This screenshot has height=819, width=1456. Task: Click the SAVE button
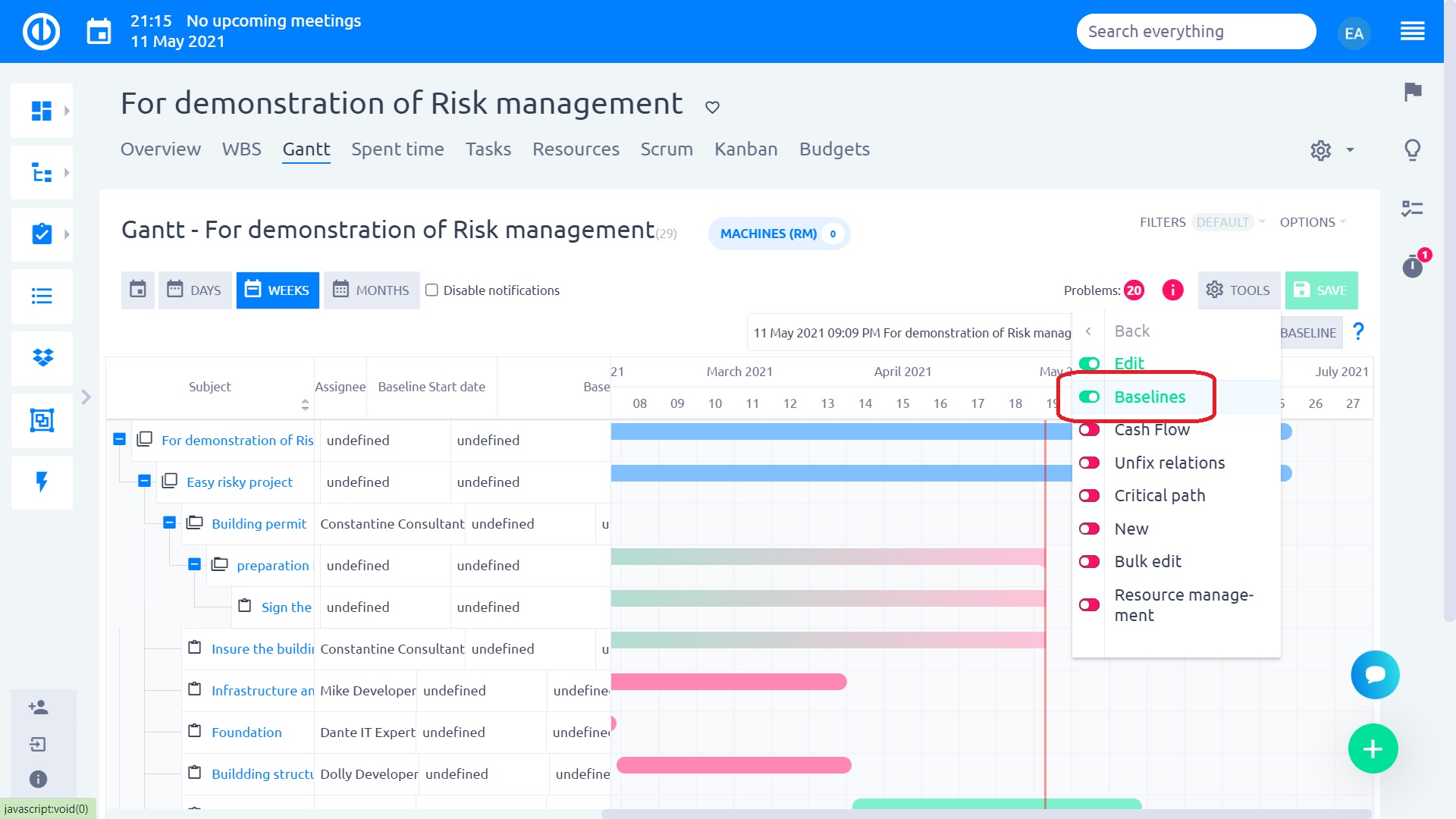pos(1321,290)
